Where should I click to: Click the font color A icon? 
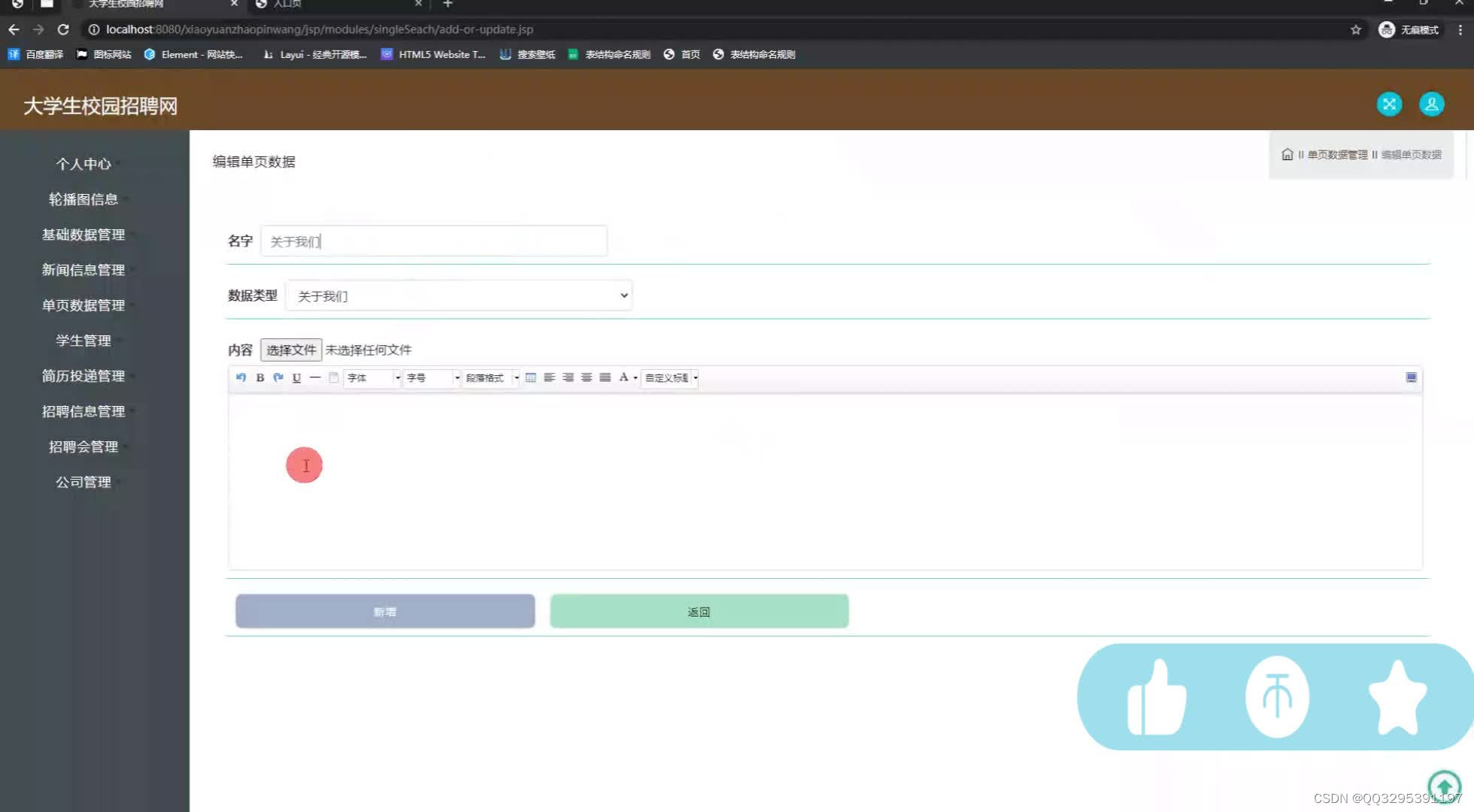tap(623, 377)
